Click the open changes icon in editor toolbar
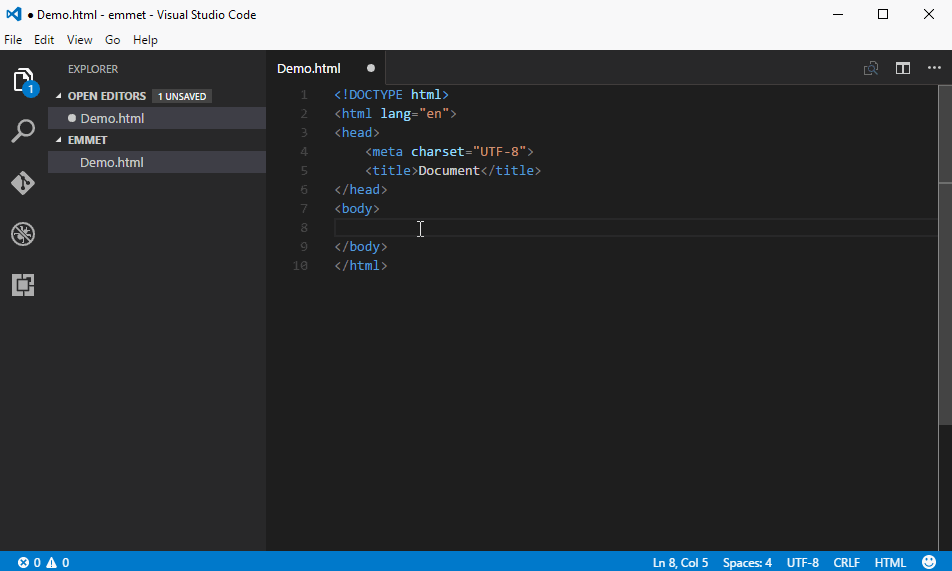 [871, 68]
